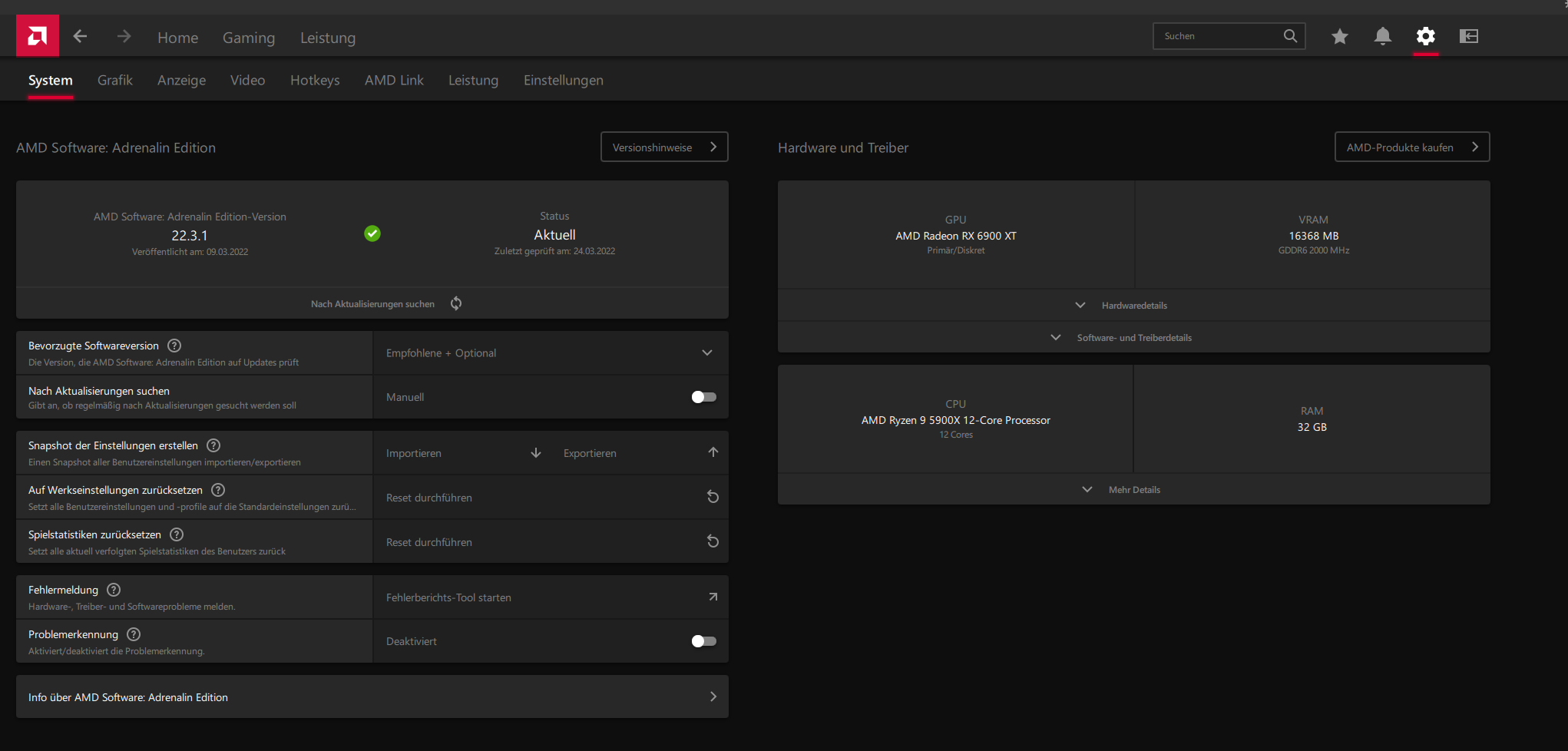Open the settings gear icon
Screen dimensions: 1568x751
[x=1426, y=36]
